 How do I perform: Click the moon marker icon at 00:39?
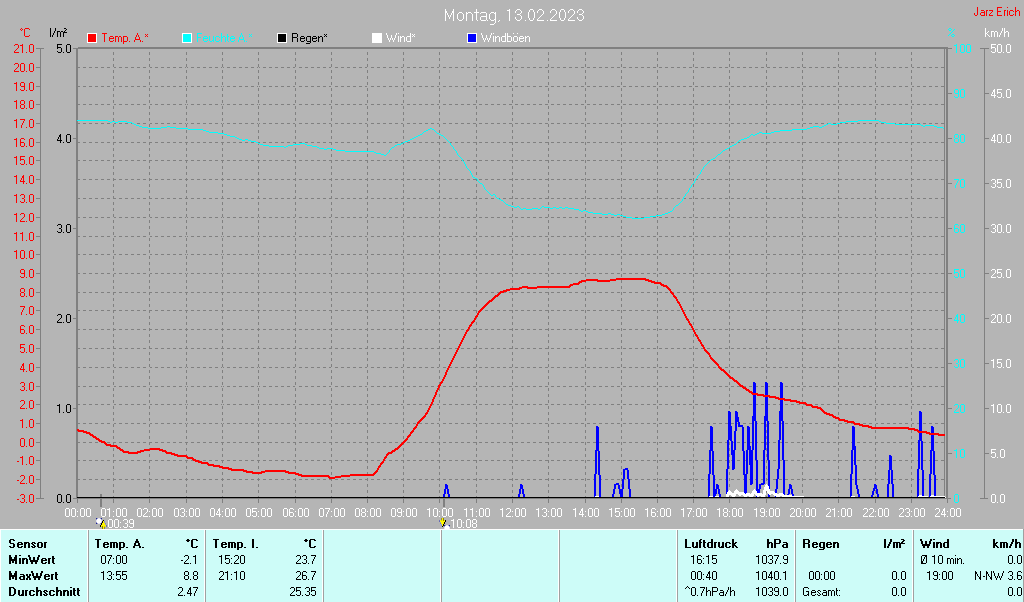[x=101, y=523]
